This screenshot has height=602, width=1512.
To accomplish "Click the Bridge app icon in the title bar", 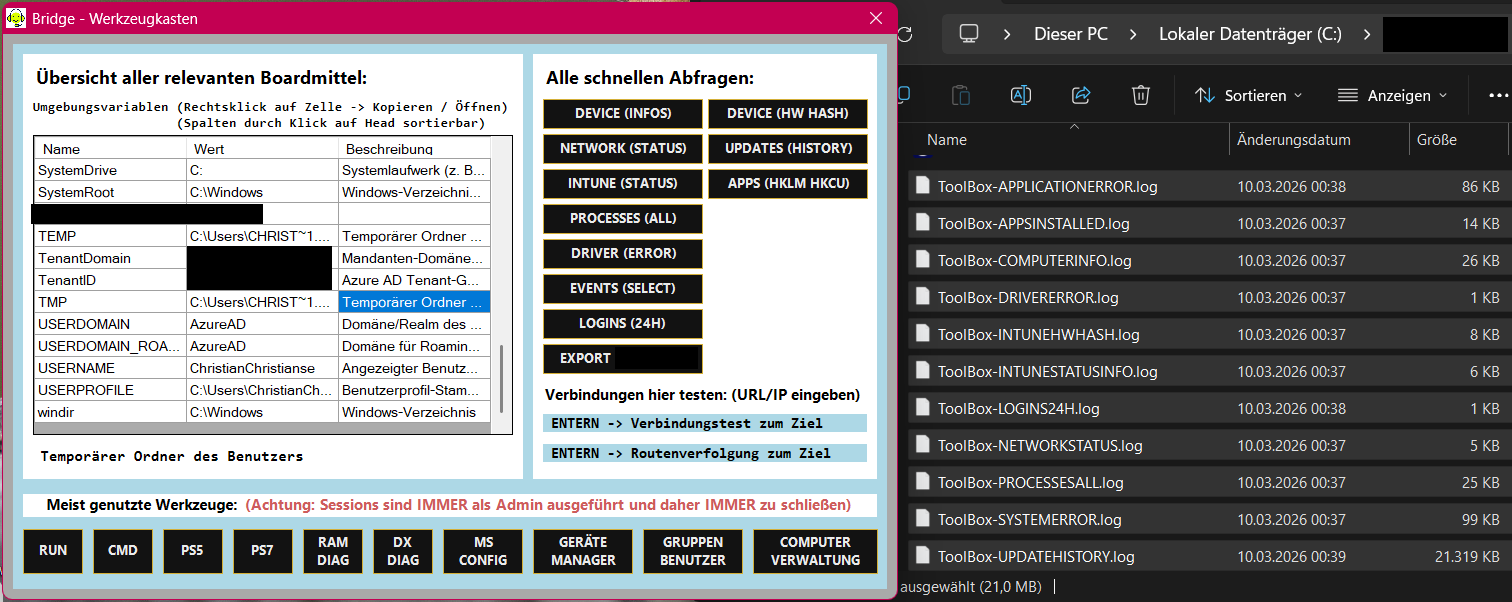I will (15, 18).
